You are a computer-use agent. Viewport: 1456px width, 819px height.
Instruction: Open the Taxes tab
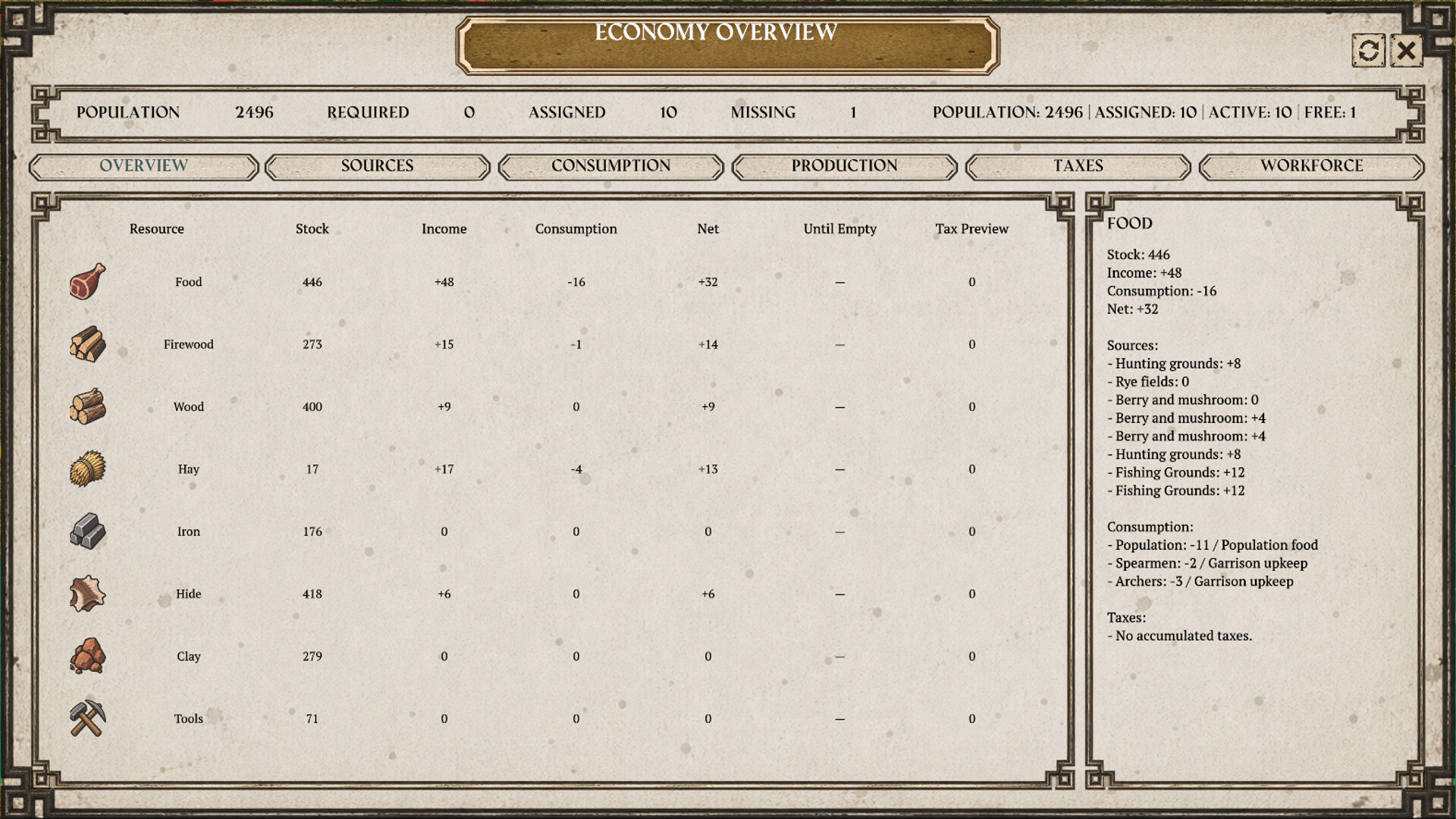click(x=1078, y=166)
